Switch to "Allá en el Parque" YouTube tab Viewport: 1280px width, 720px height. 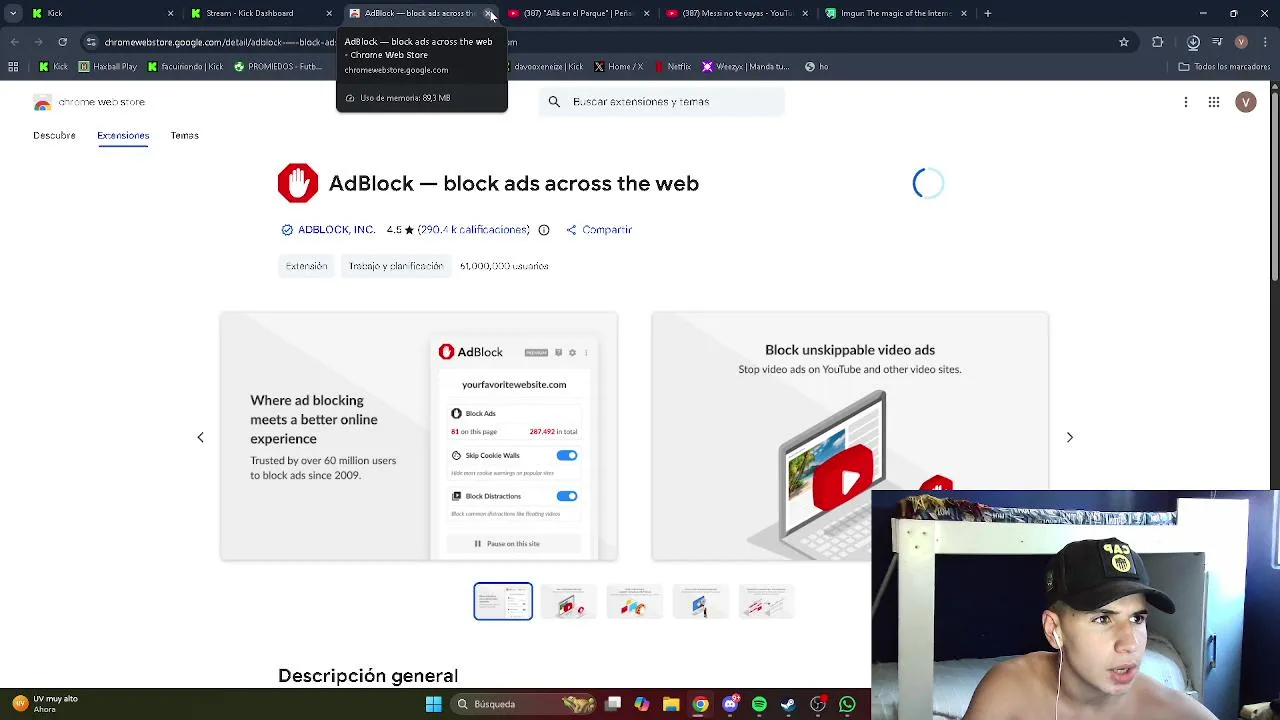577,13
